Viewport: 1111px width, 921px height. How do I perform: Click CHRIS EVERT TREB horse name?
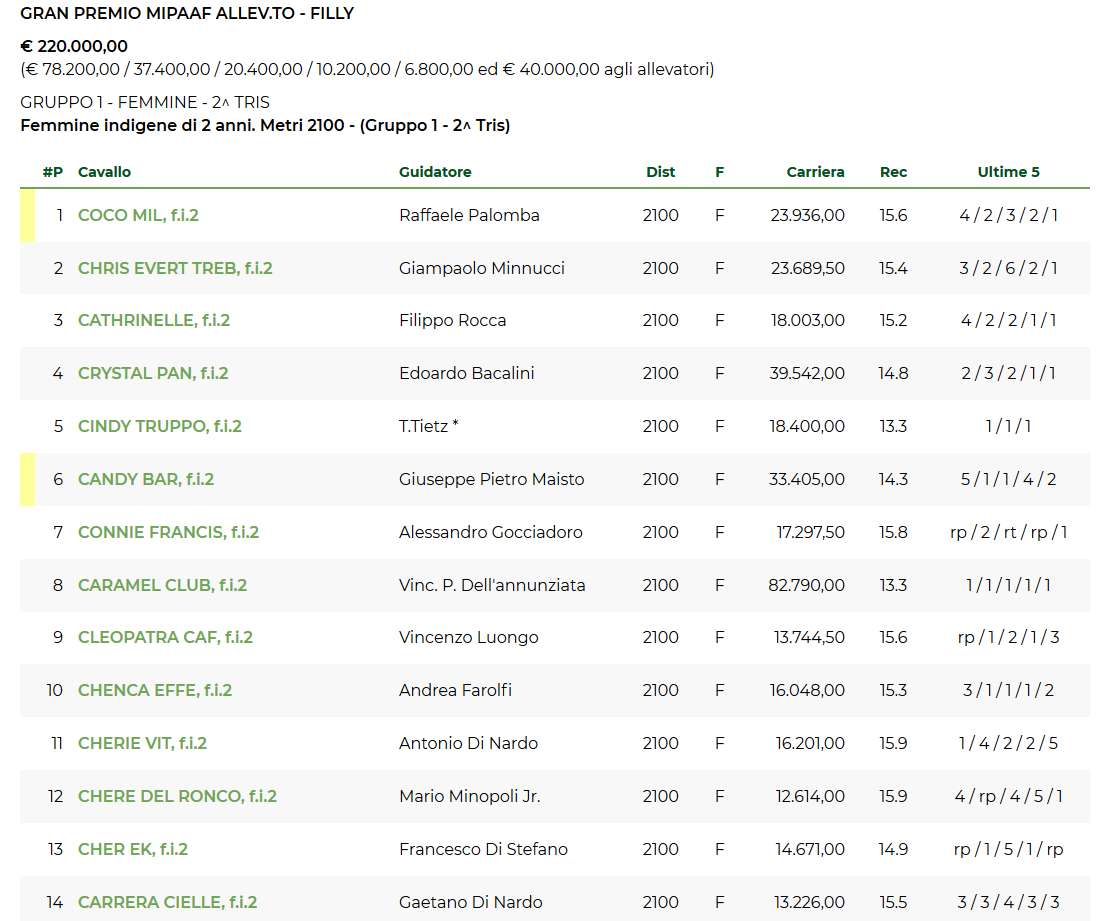click(x=175, y=268)
